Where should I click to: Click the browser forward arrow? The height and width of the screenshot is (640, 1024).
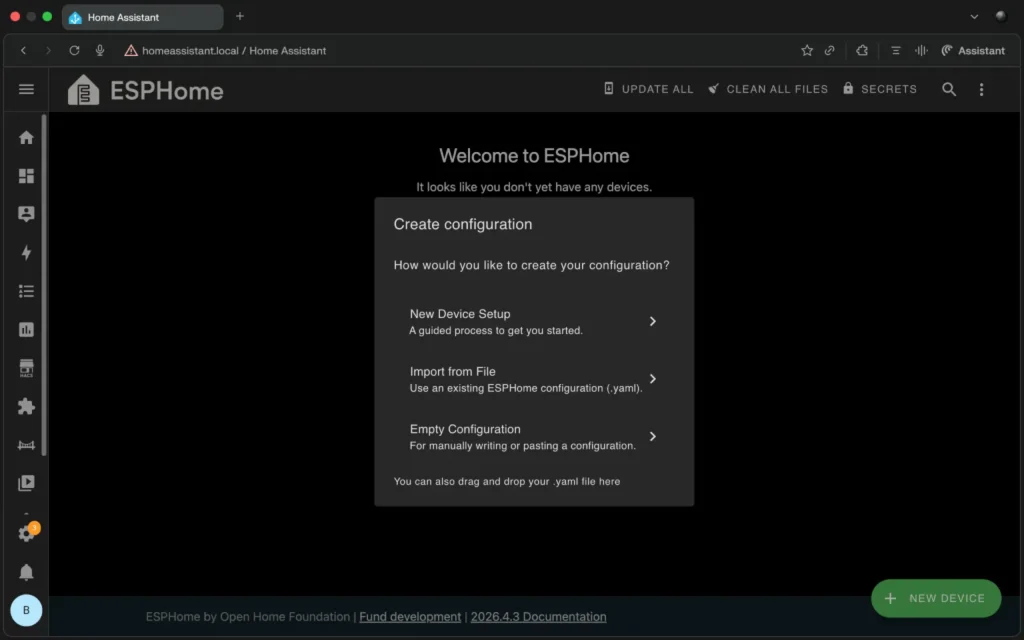click(x=48, y=50)
